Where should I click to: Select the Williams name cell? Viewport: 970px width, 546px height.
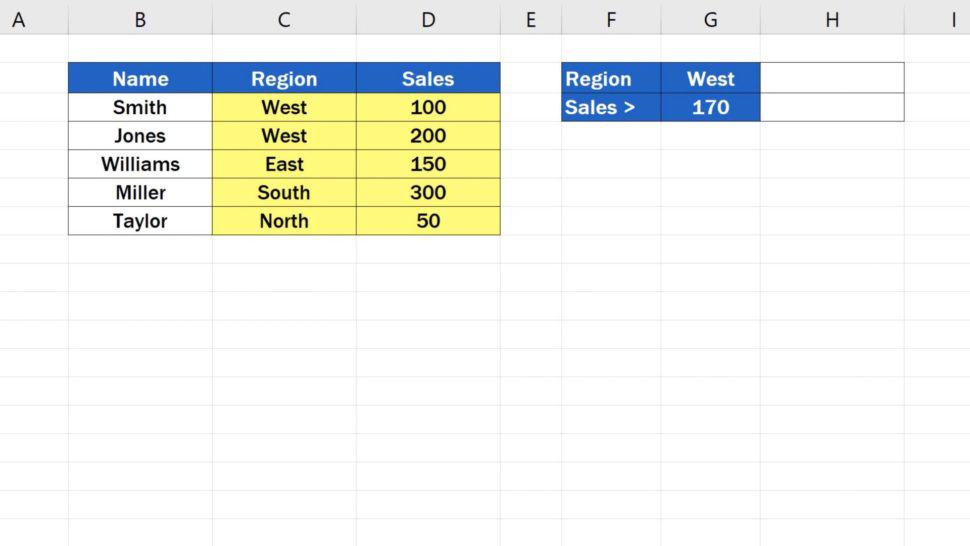click(x=140, y=164)
